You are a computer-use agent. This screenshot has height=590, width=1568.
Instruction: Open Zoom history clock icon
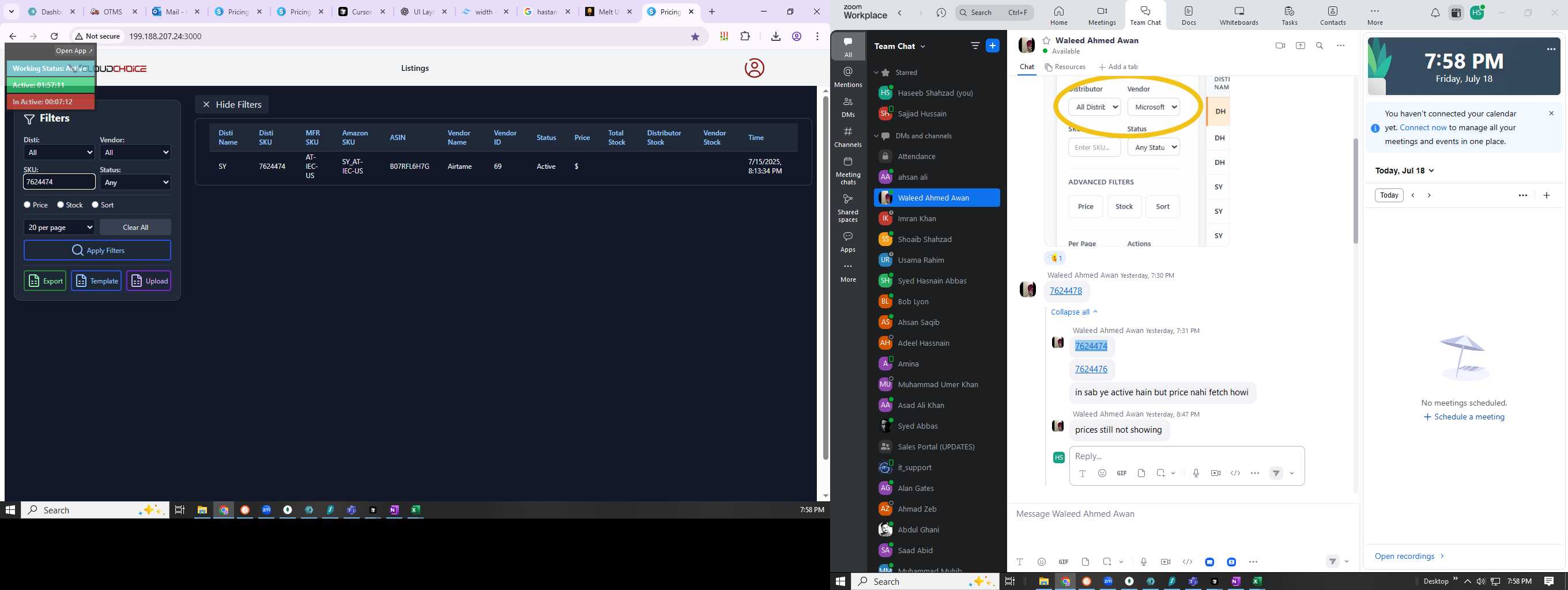(x=941, y=13)
